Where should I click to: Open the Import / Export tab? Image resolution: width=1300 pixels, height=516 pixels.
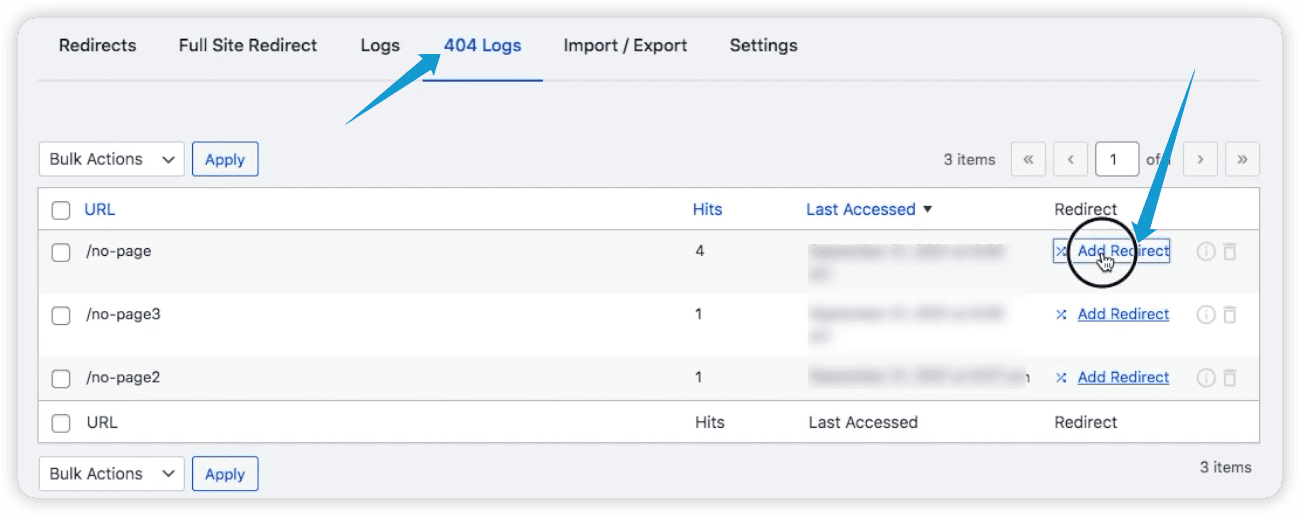625,45
